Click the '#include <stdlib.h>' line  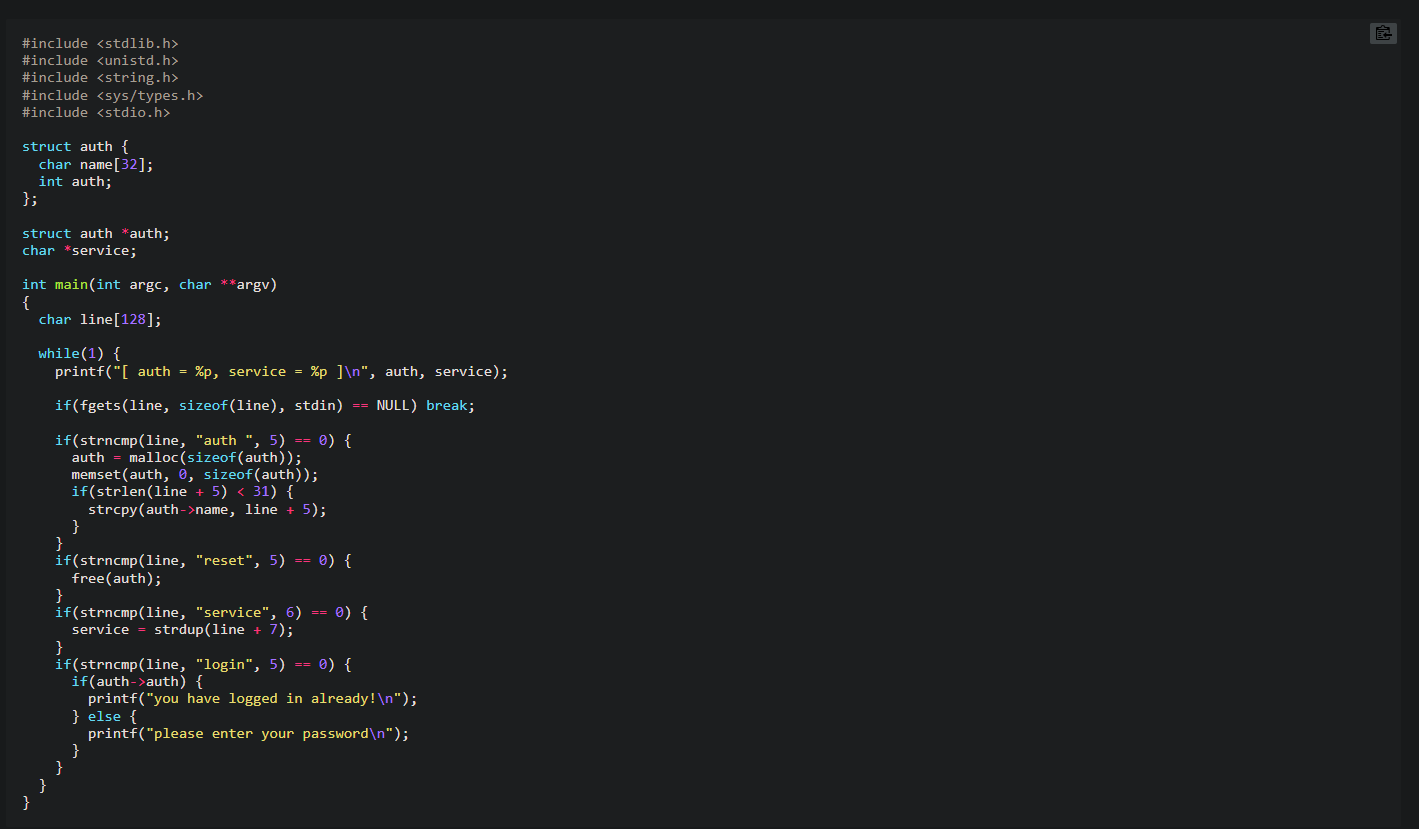100,44
